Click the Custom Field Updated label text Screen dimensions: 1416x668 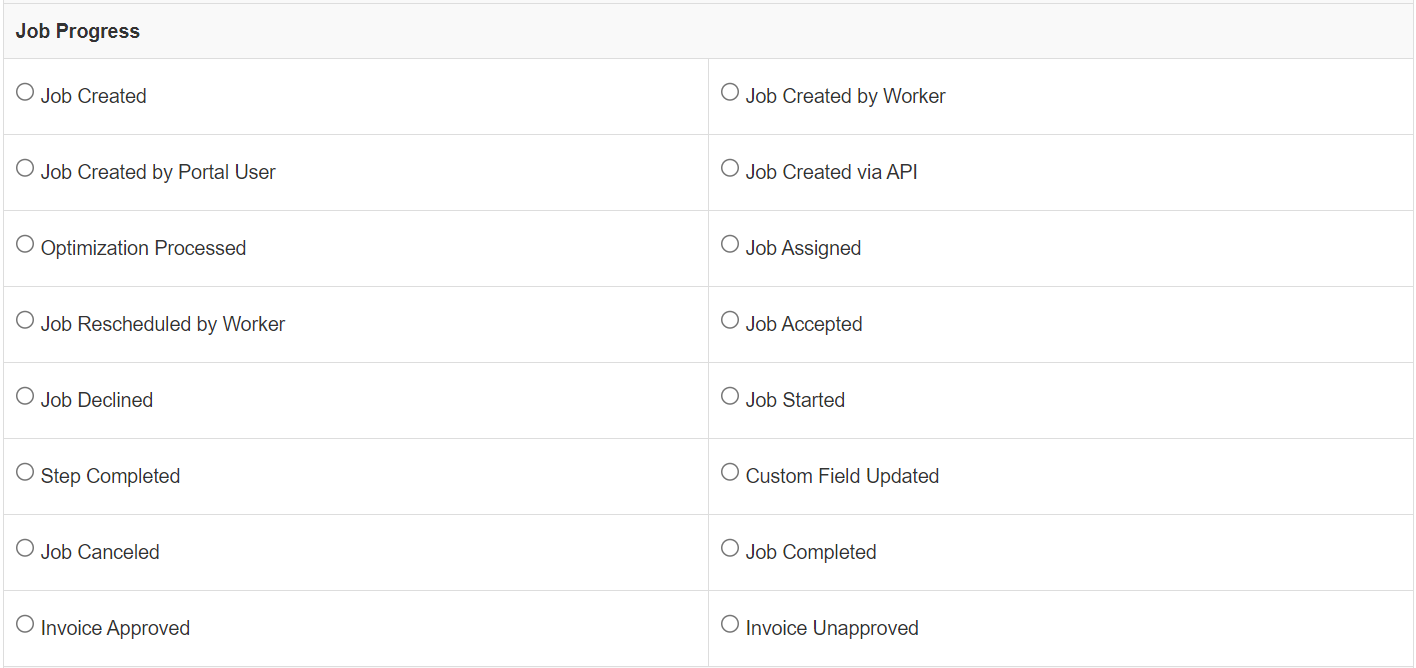click(841, 475)
